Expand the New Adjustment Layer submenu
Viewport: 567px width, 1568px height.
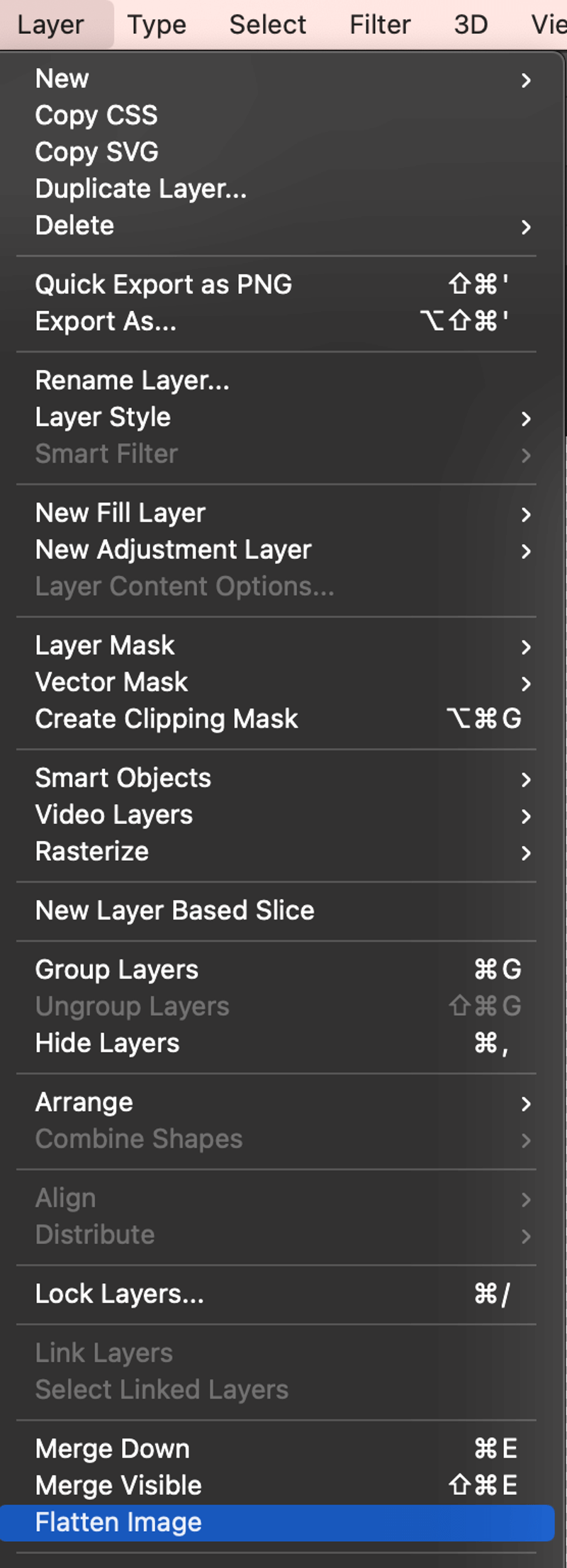[173, 549]
